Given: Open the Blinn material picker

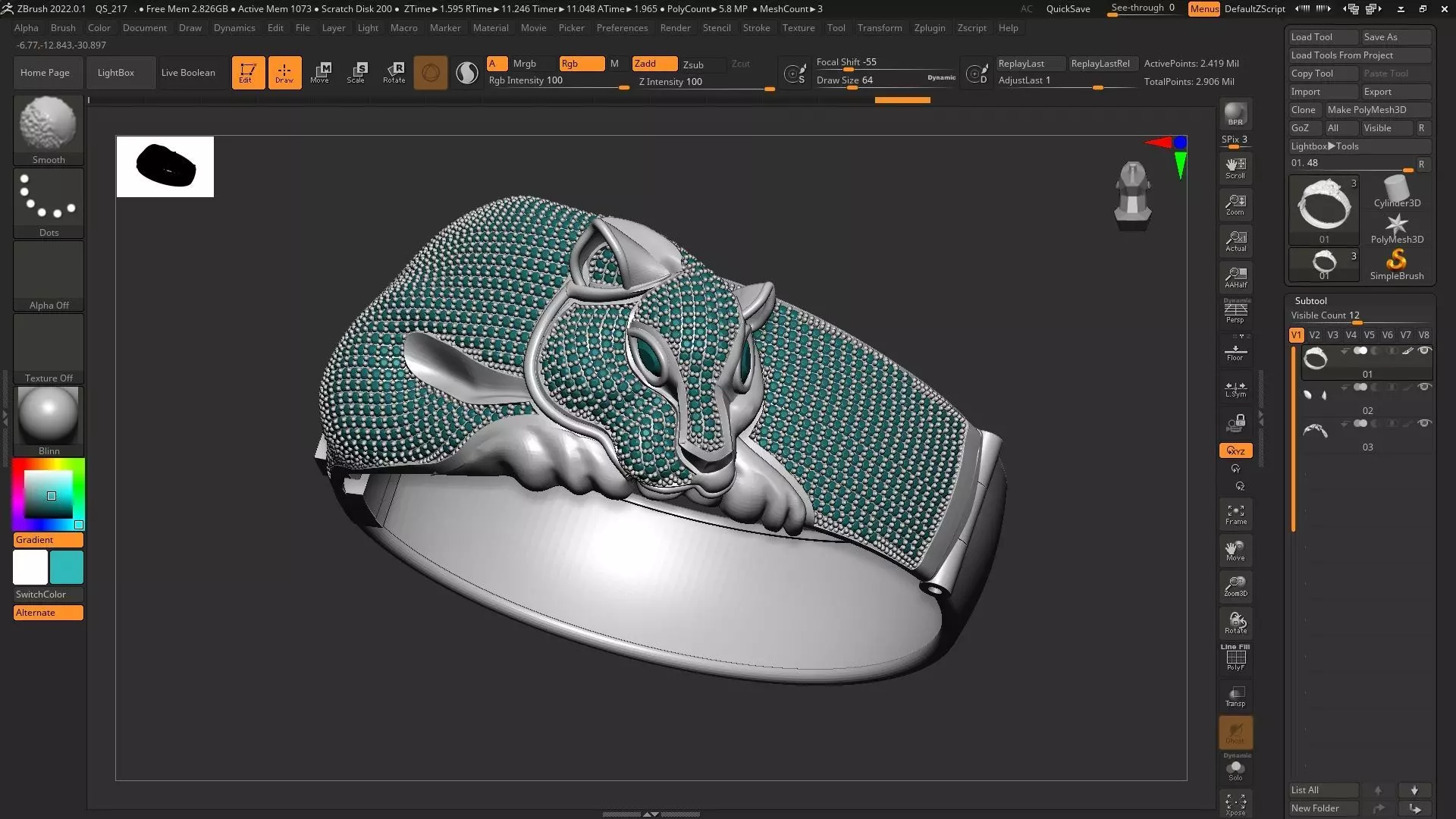Looking at the screenshot, I should click(49, 421).
